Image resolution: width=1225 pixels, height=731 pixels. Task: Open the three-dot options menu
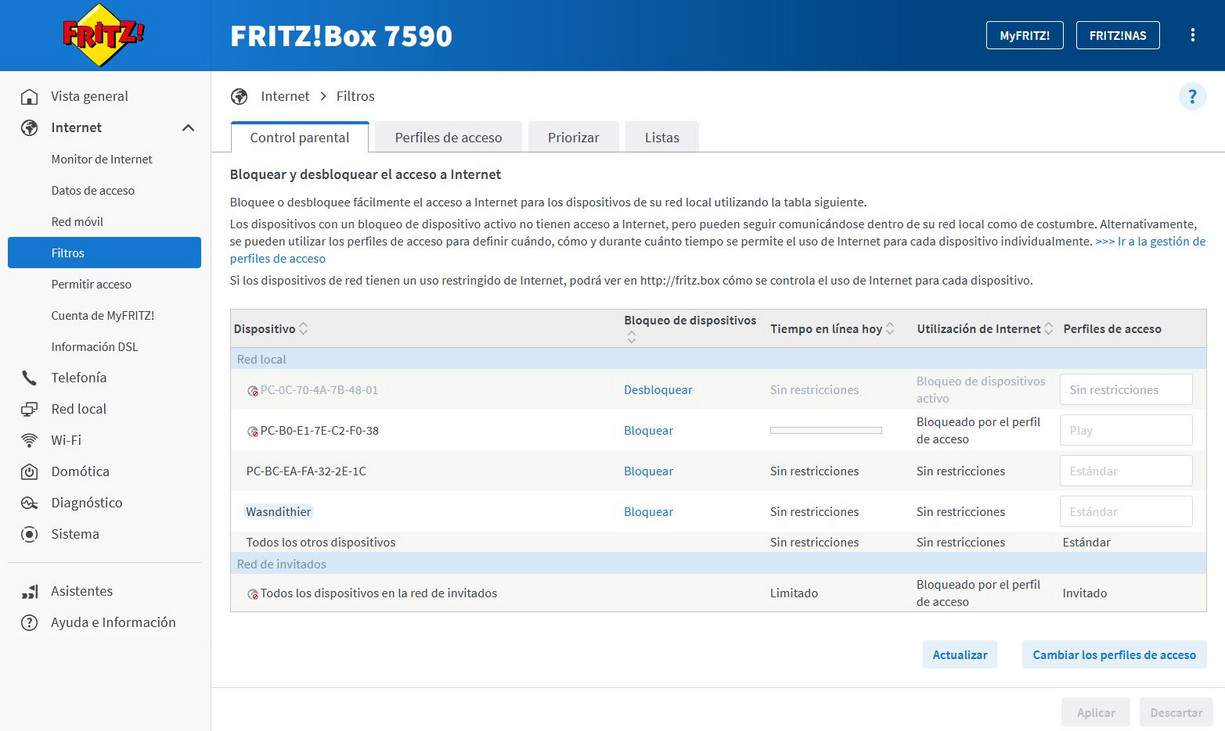[1192, 35]
